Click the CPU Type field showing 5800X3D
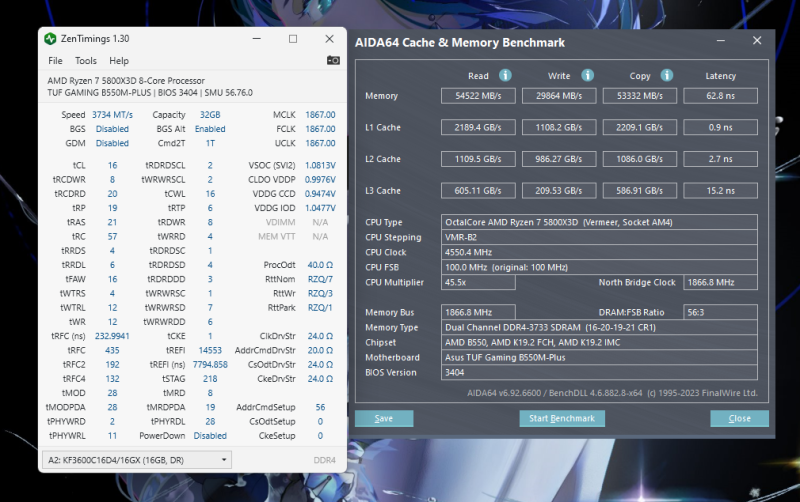Screen dimensions: 800x502 pos(599,222)
